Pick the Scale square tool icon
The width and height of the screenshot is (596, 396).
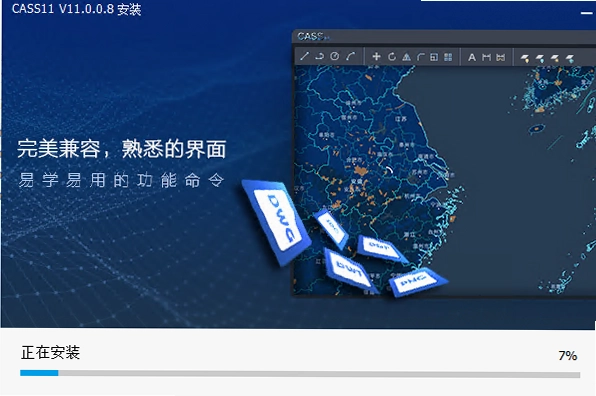(x=434, y=57)
